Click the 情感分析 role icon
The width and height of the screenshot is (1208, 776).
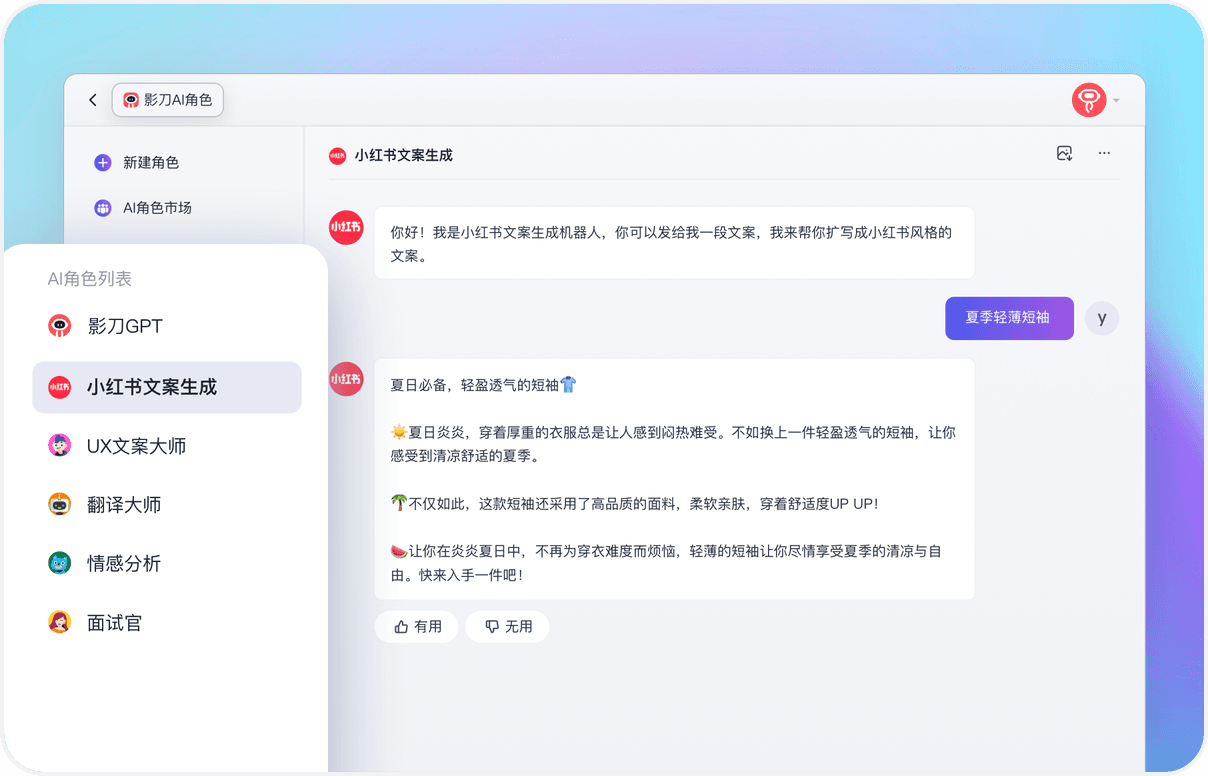click(x=60, y=563)
